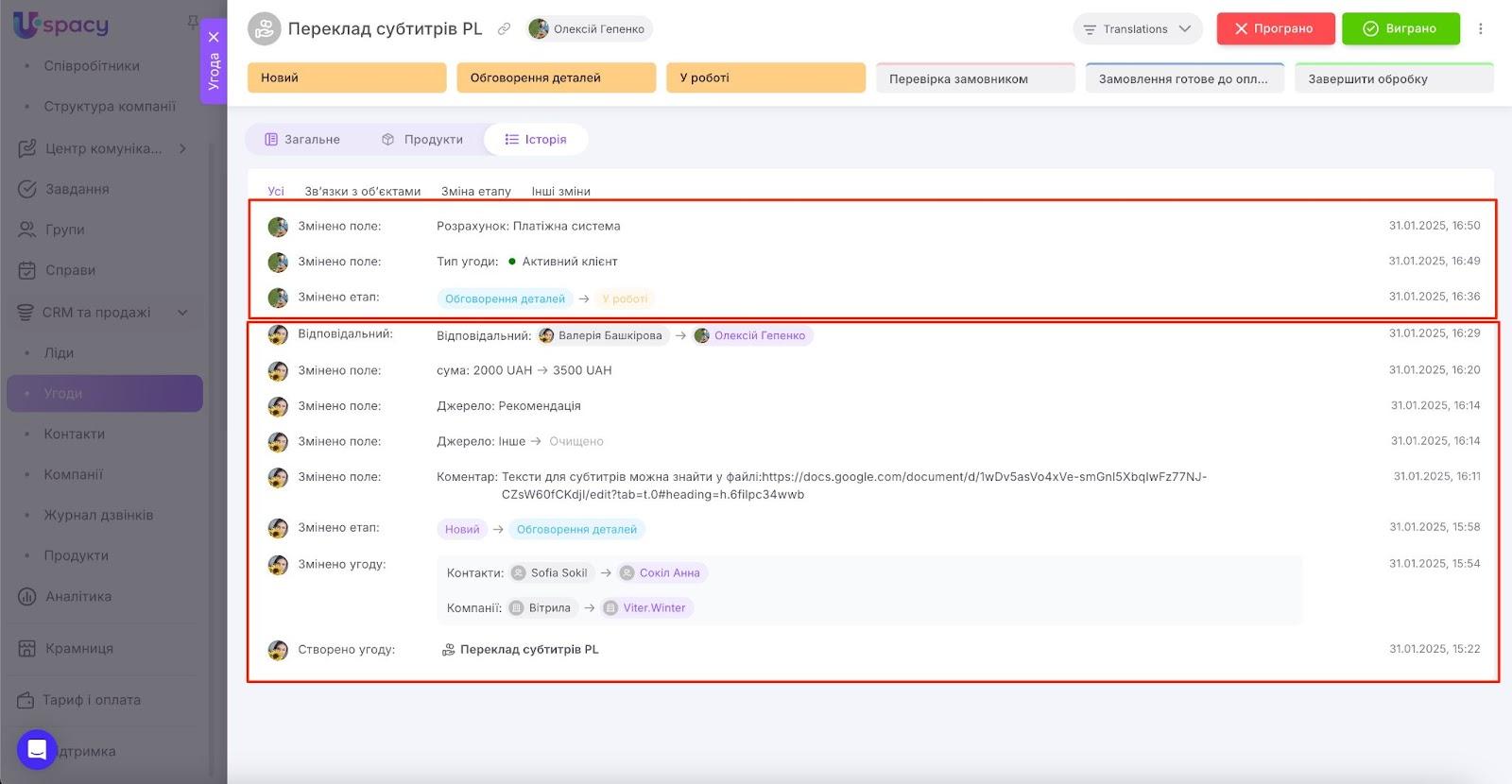This screenshot has width=1512, height=784.
Task: Select the Перевірка замовником stage
Action: (974, 79)
